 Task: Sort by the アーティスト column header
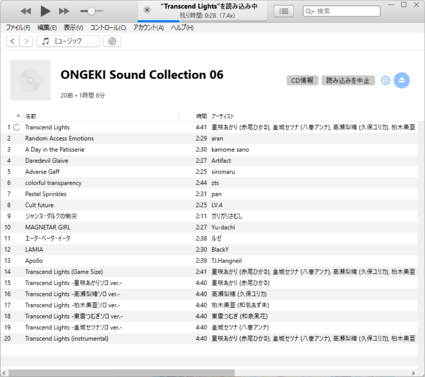tap(223, 116)
